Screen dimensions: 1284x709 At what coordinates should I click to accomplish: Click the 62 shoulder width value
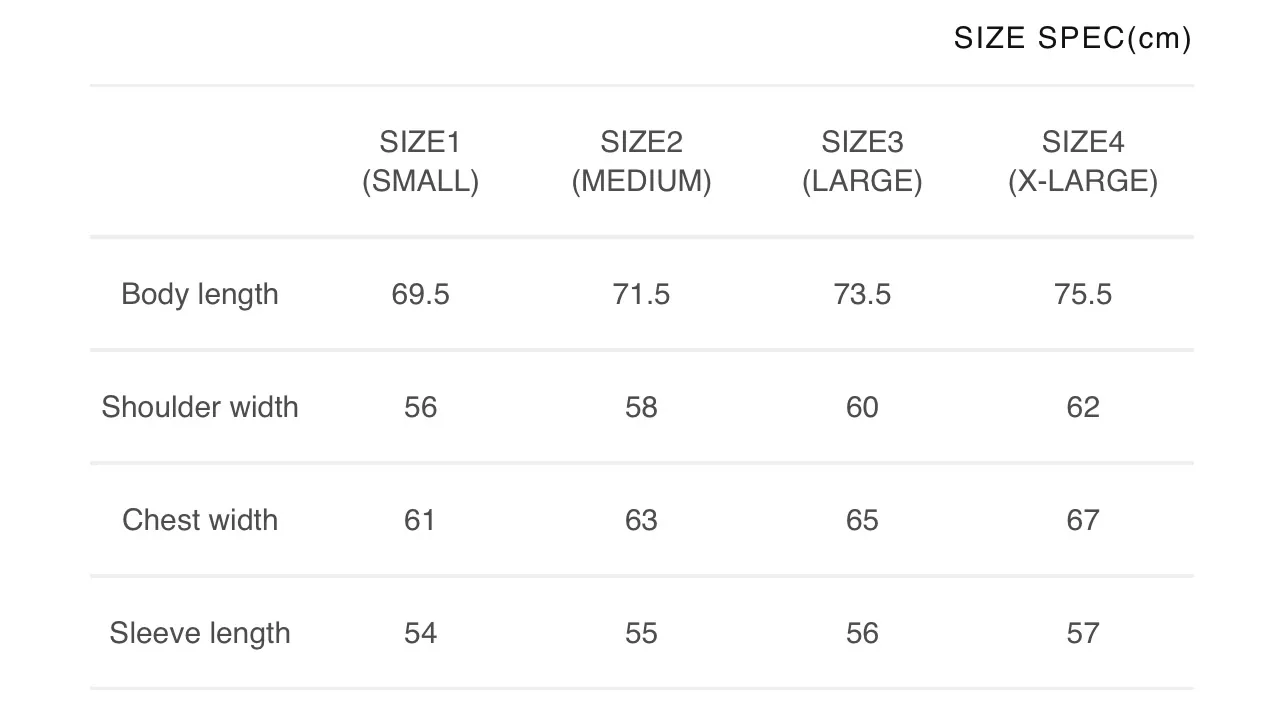tap(1083, 407)
